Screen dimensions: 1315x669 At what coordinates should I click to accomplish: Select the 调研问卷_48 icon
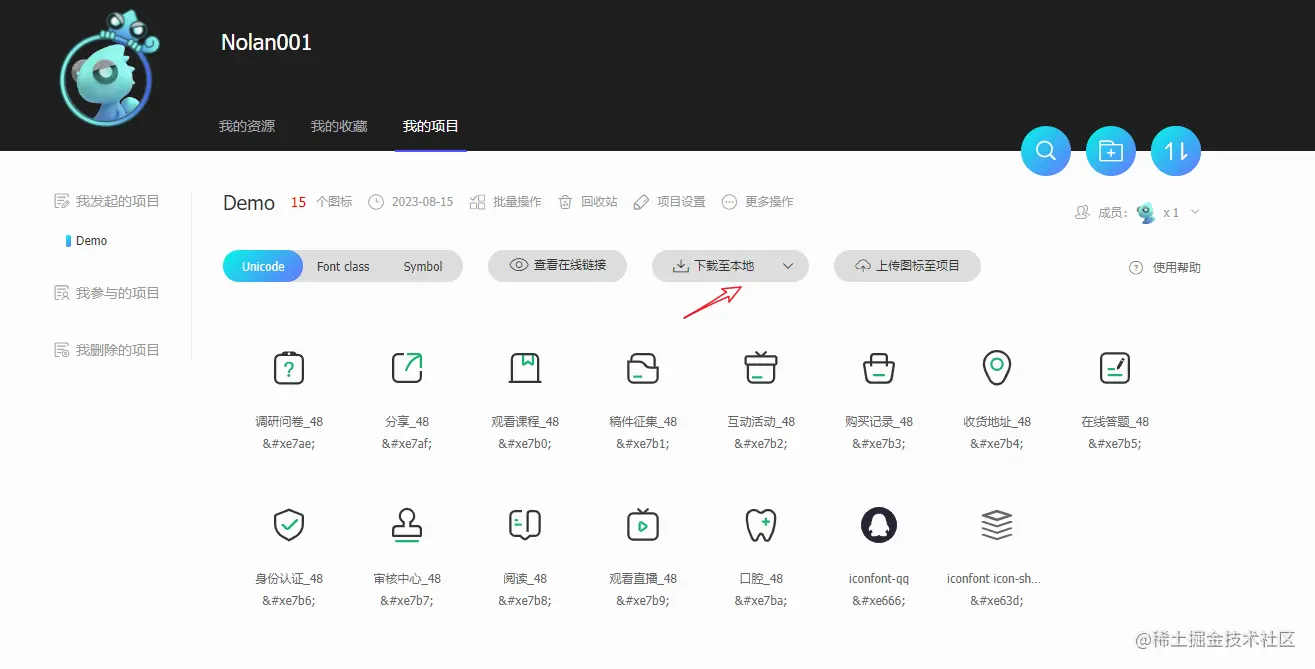288,368
